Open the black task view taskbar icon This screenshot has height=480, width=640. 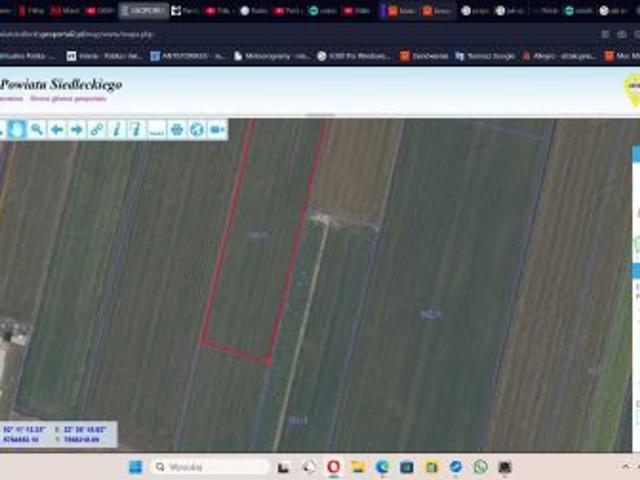(284, 467)
